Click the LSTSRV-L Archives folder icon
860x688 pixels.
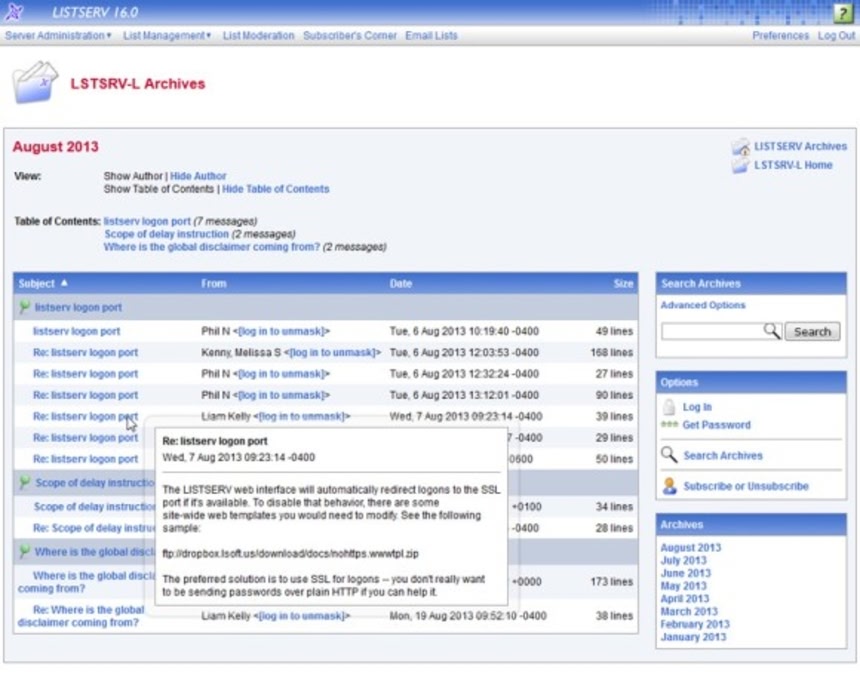[x=35, y=82]
